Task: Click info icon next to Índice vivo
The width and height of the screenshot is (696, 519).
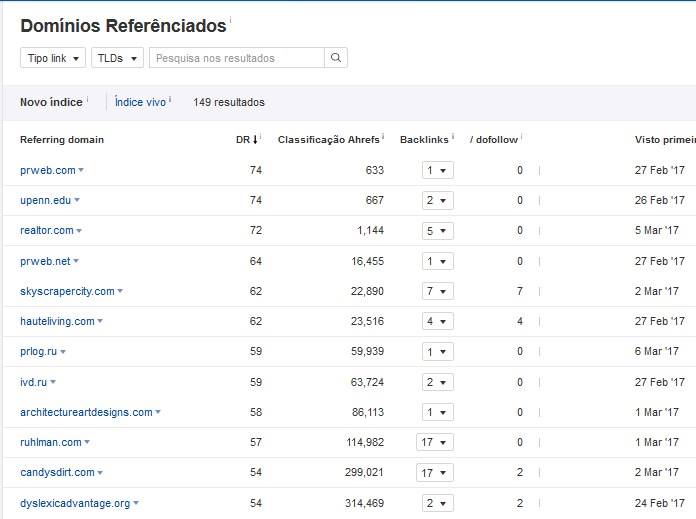Action: (x=171, y=100)
